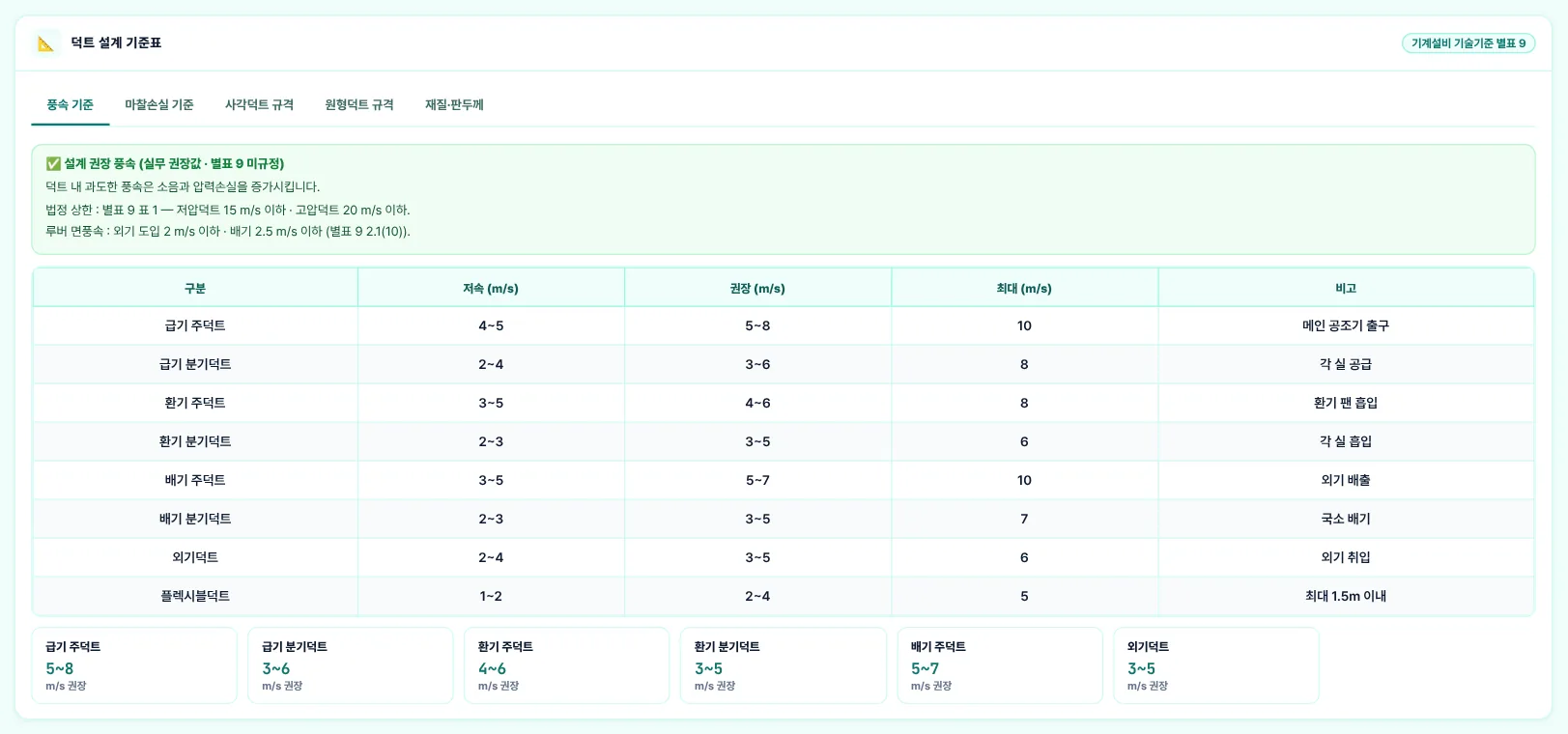This screenshot has width=1568, height=734.
Task: Click the 급기 분기덕트 3~6 summary card
Action: 351,665
